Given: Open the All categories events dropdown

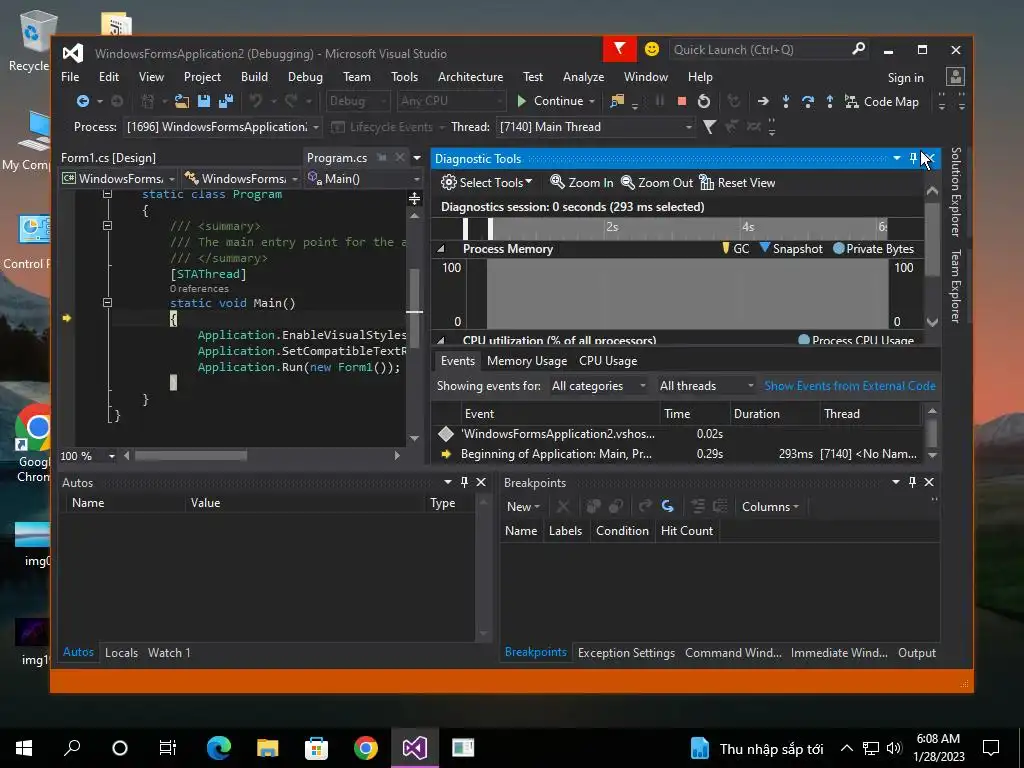Looking at the screenshot, I should (598, 386).
